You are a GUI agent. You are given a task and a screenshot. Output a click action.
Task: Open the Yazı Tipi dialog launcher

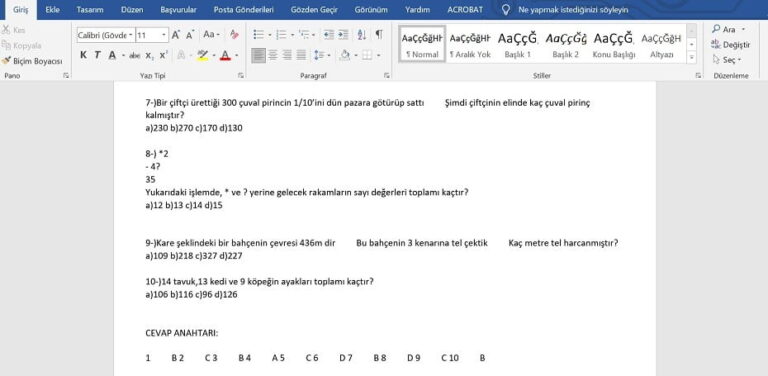click(x=240, y=76)
